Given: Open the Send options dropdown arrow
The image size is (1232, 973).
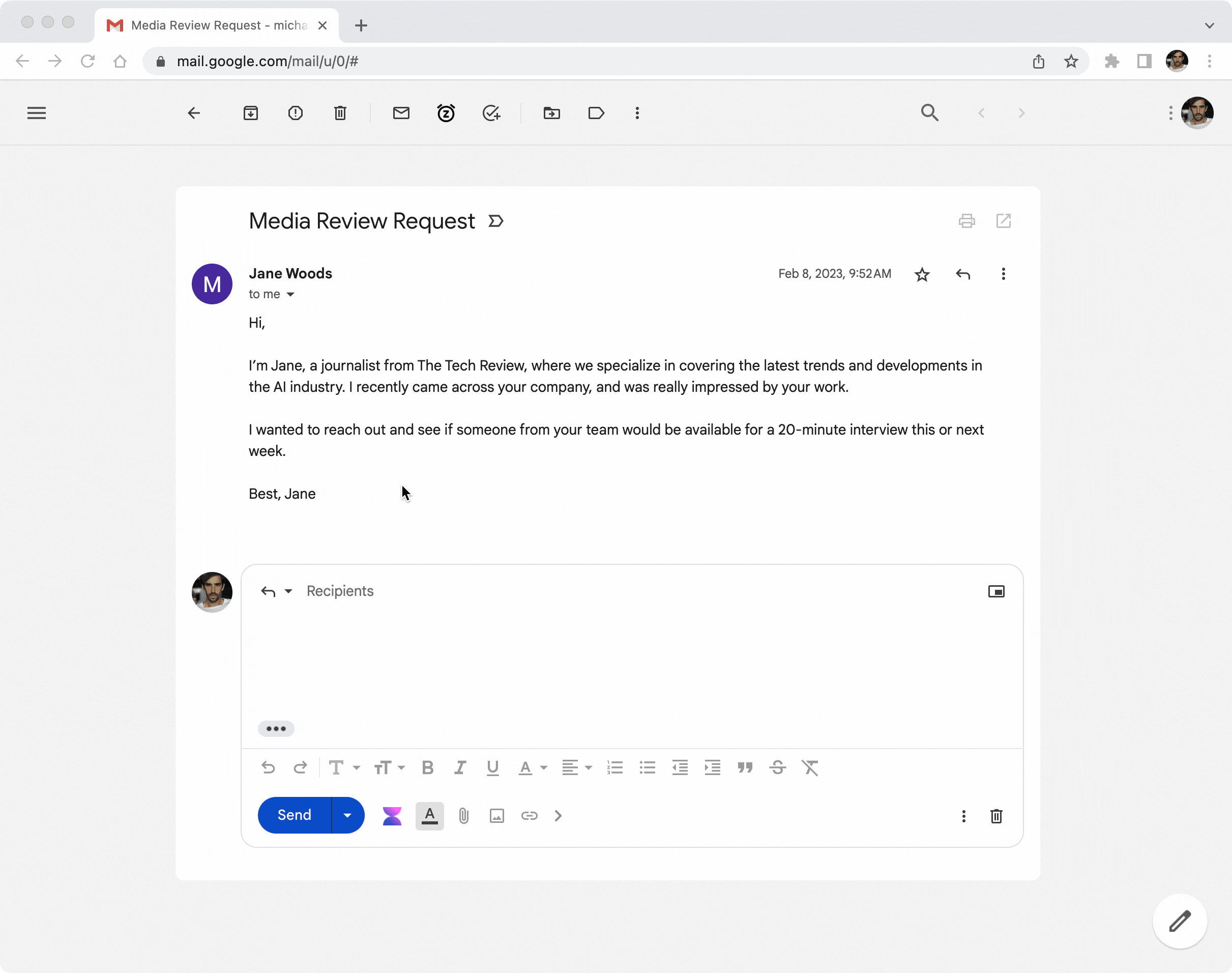Looking at the screenshot, I should coord(347,815).
